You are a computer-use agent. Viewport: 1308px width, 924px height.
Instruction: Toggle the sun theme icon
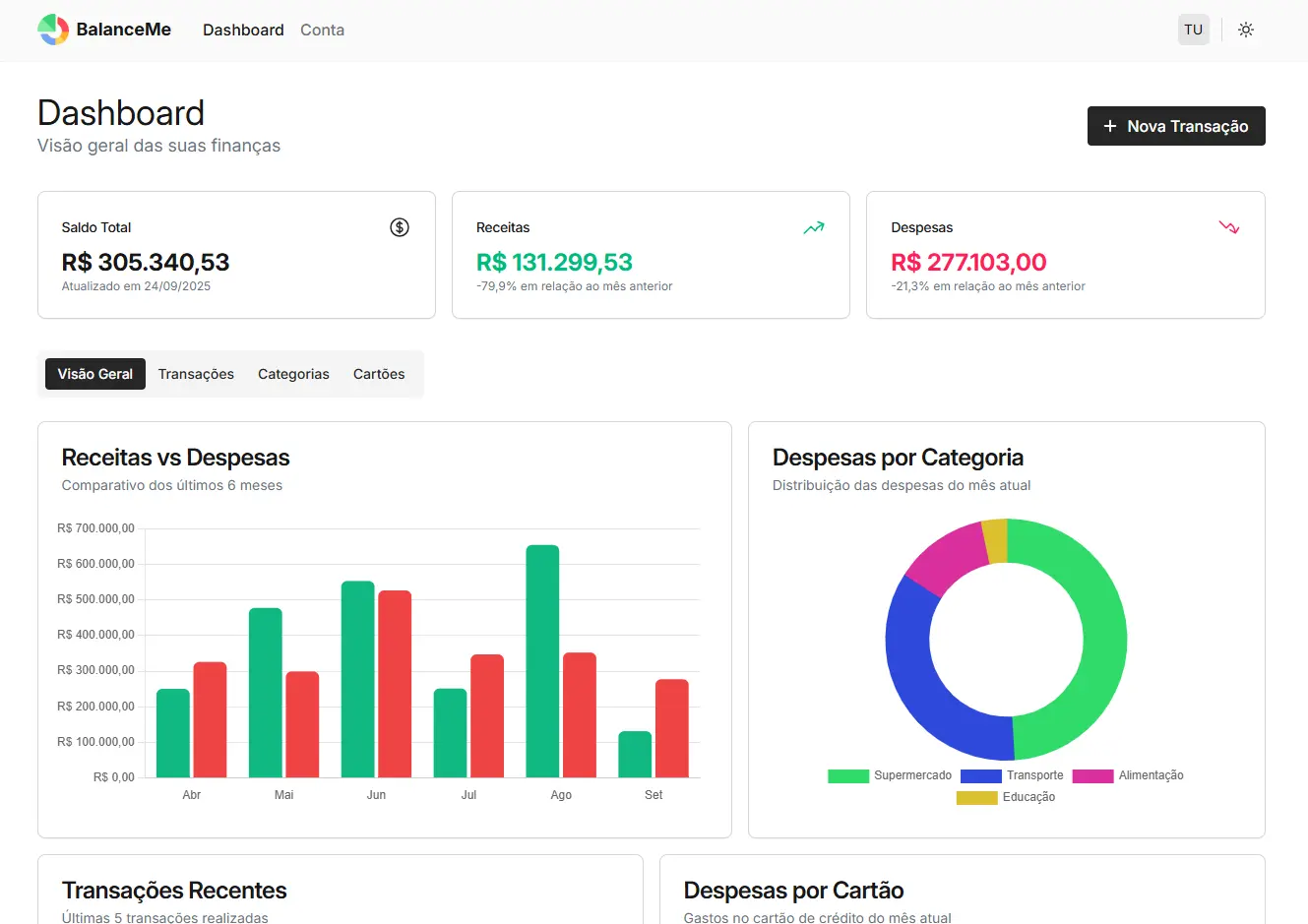(x=1246, y=30)
